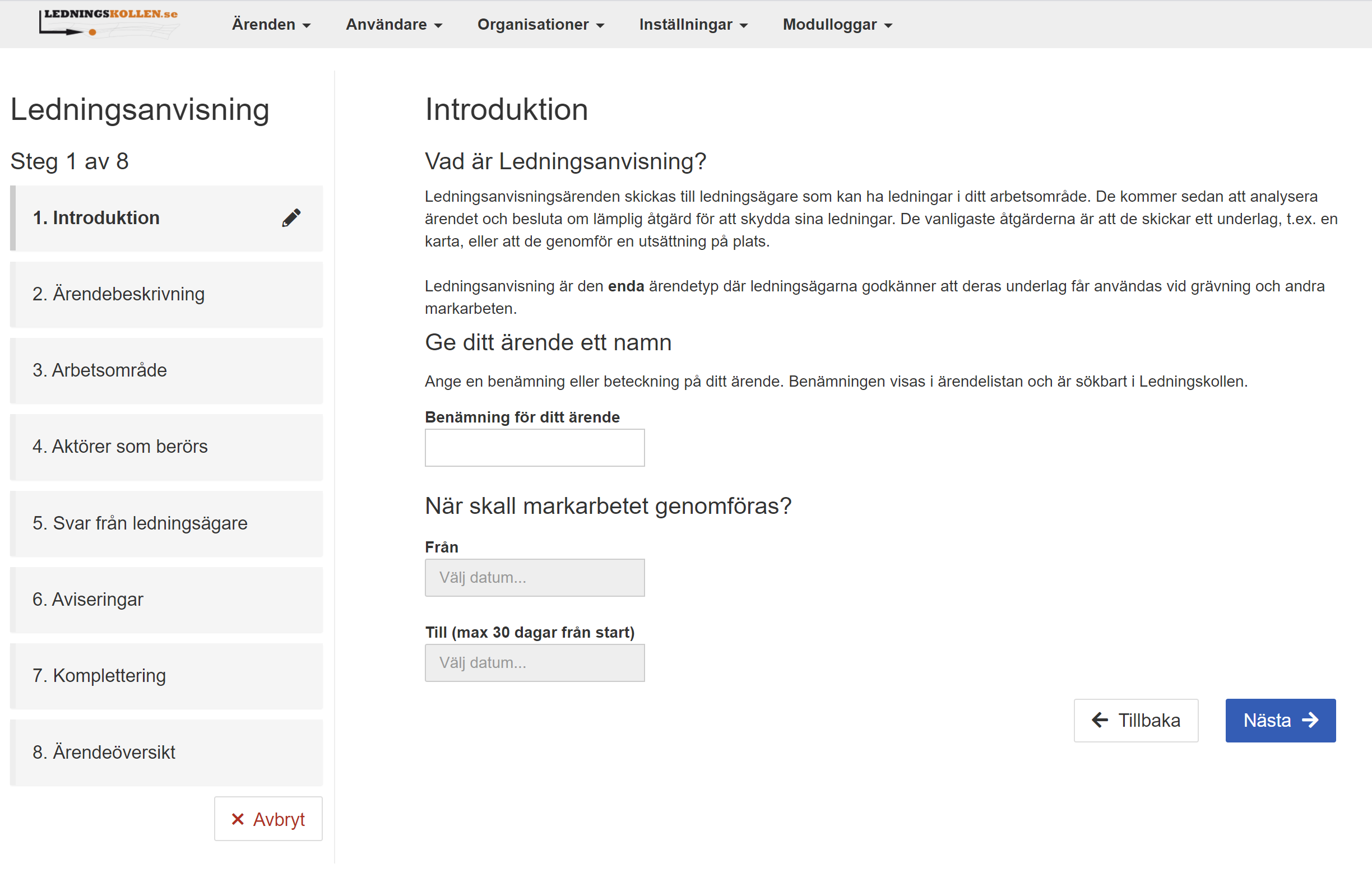Viewport: 1372px width, 882px height.
Task: Click the Ledningskollen.se logo
Action: tap(108, 23)
